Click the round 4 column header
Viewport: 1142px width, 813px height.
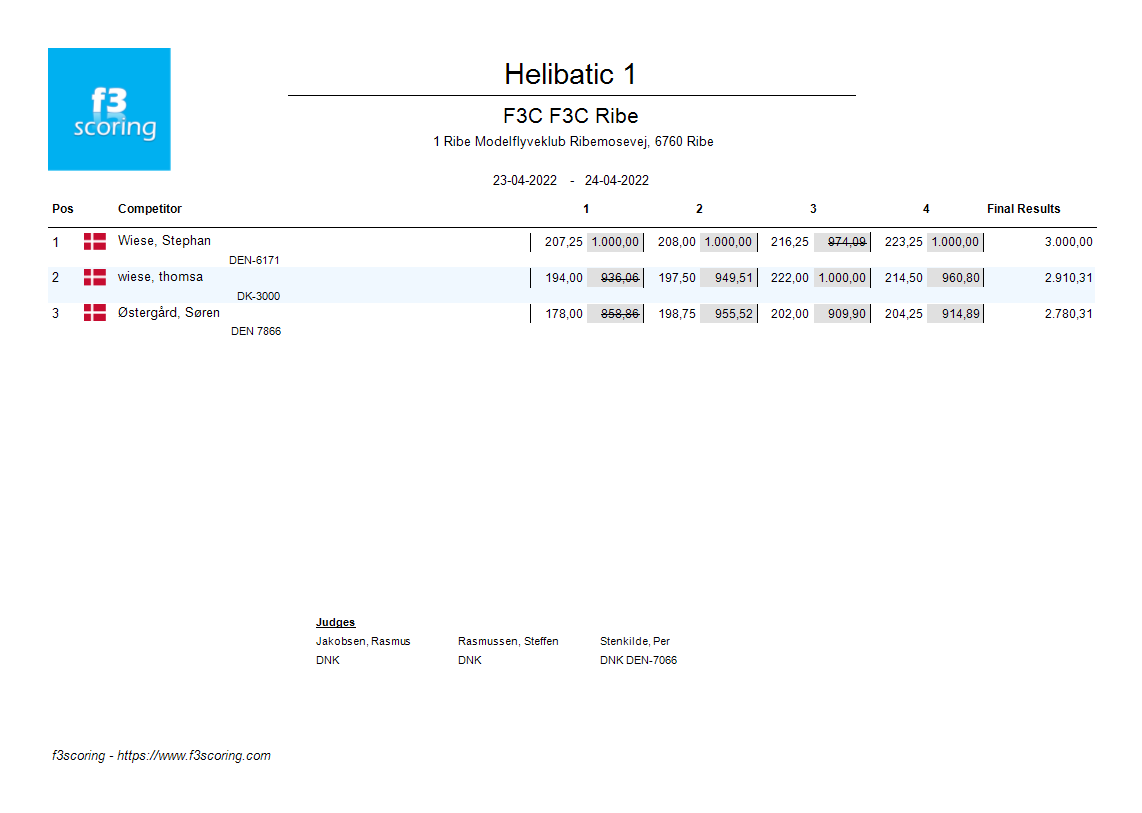coord(926,209)
